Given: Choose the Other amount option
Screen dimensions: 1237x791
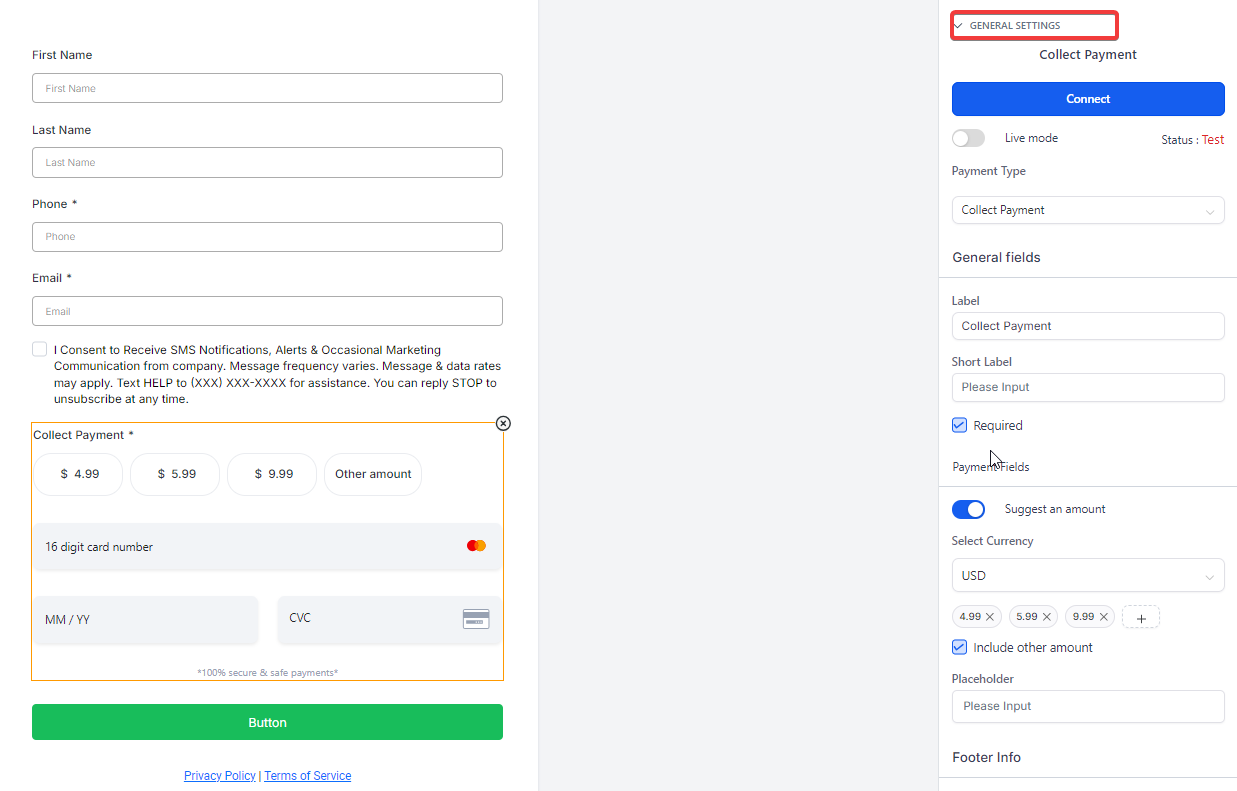Looking at the screenshot, I should click(x=373, y=474).
